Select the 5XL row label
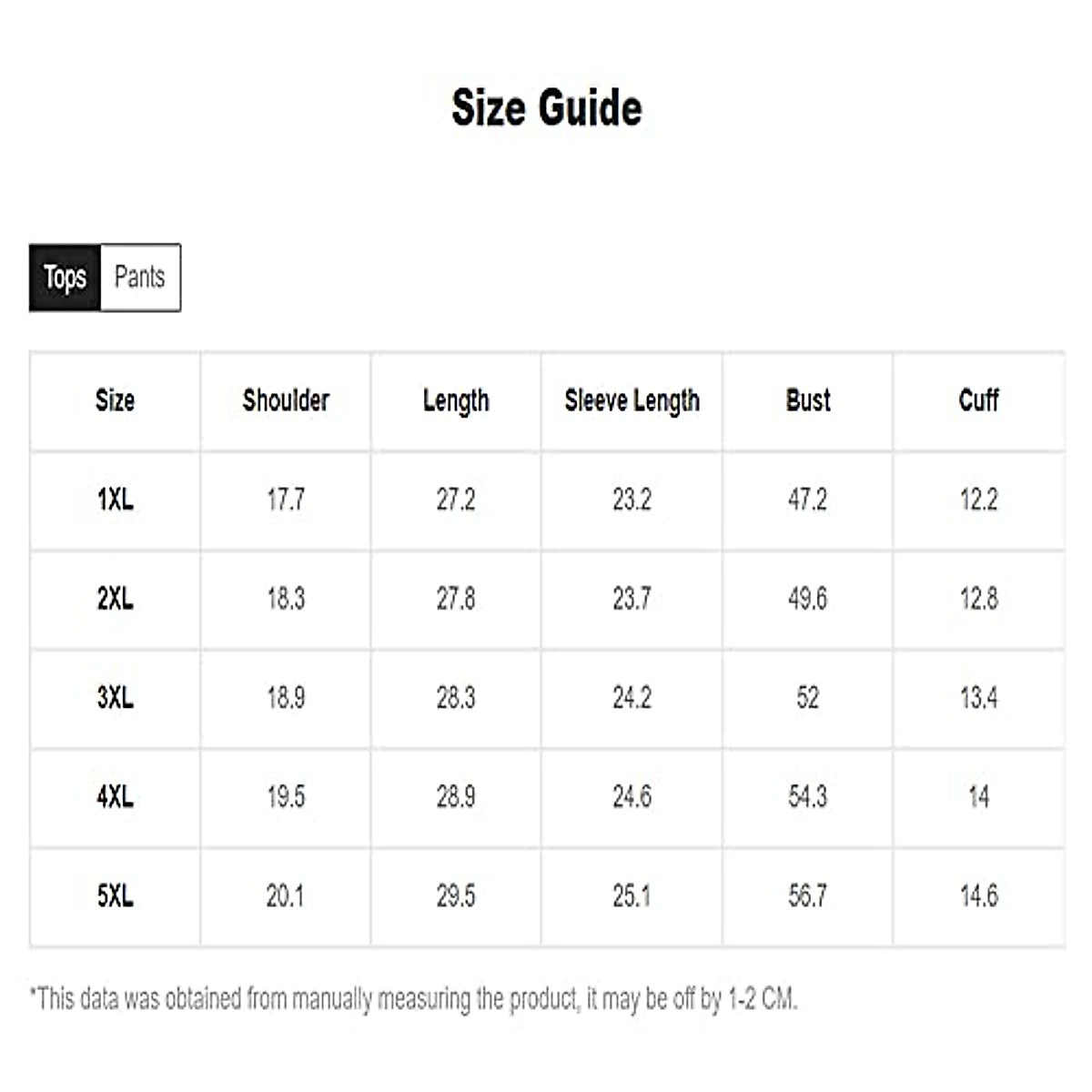1092x1092 pixels. tap(115, 896)
